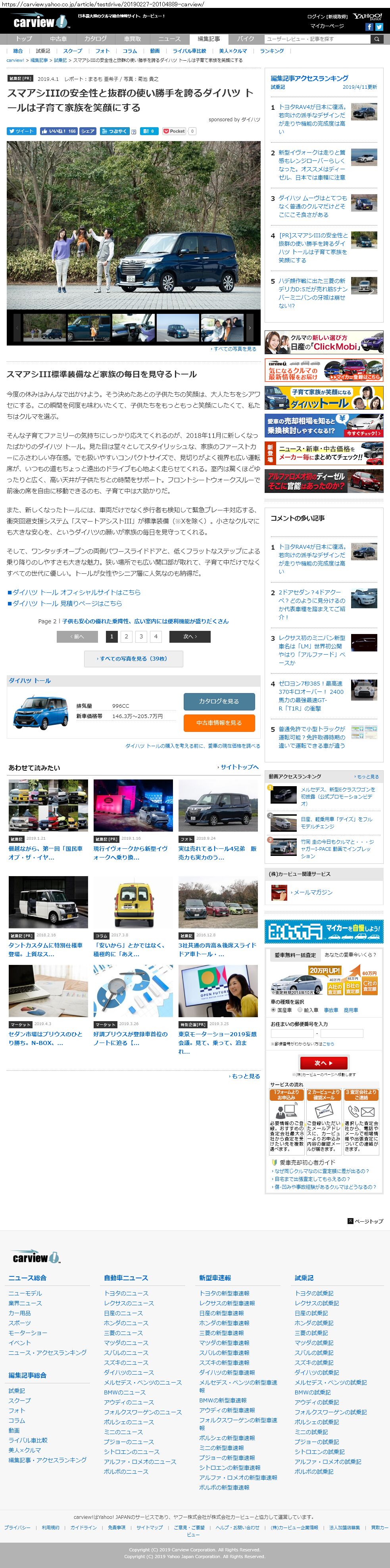This screenshot has width=390, height=1568.
Task: Go to pagination page 2
Action: tap(126, 636)
